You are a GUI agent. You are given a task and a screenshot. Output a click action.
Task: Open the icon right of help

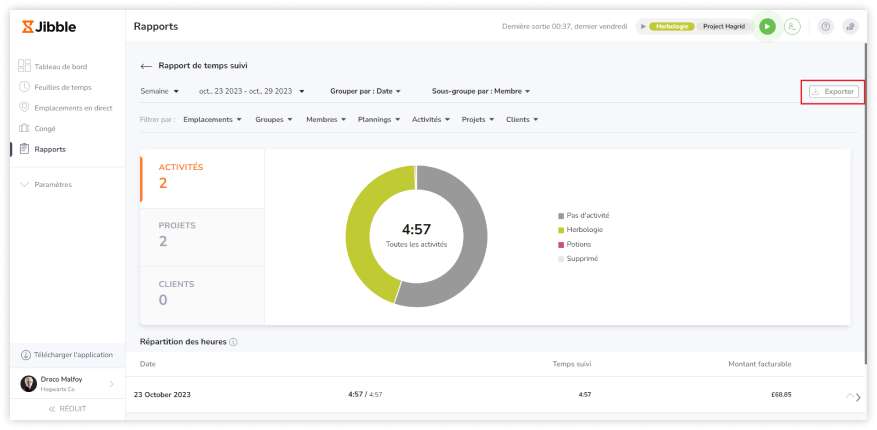tap(851, 26)
